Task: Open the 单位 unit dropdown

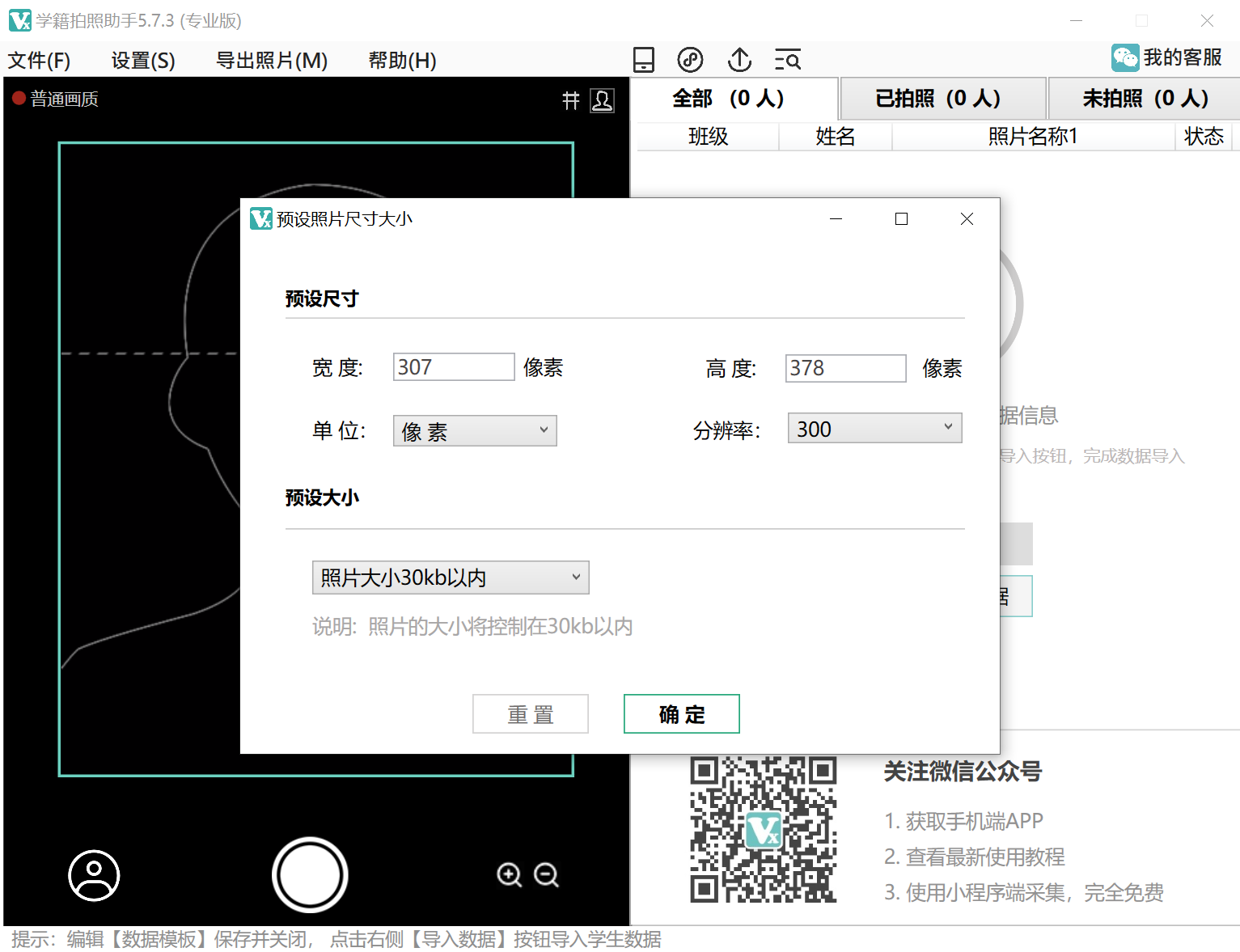Action: click(474, 430)
